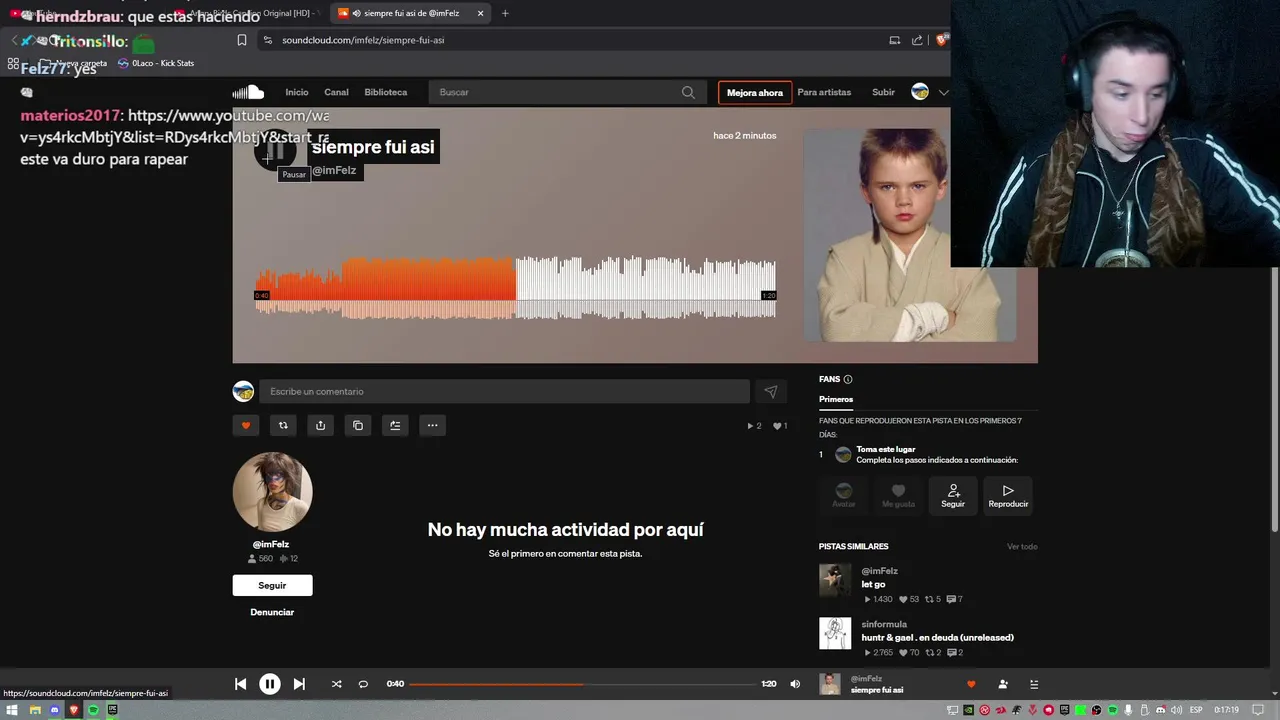This screenshot has width=1280, height=720.
Task: Toggle repeat in the player bar
Action: coord(363,684)
